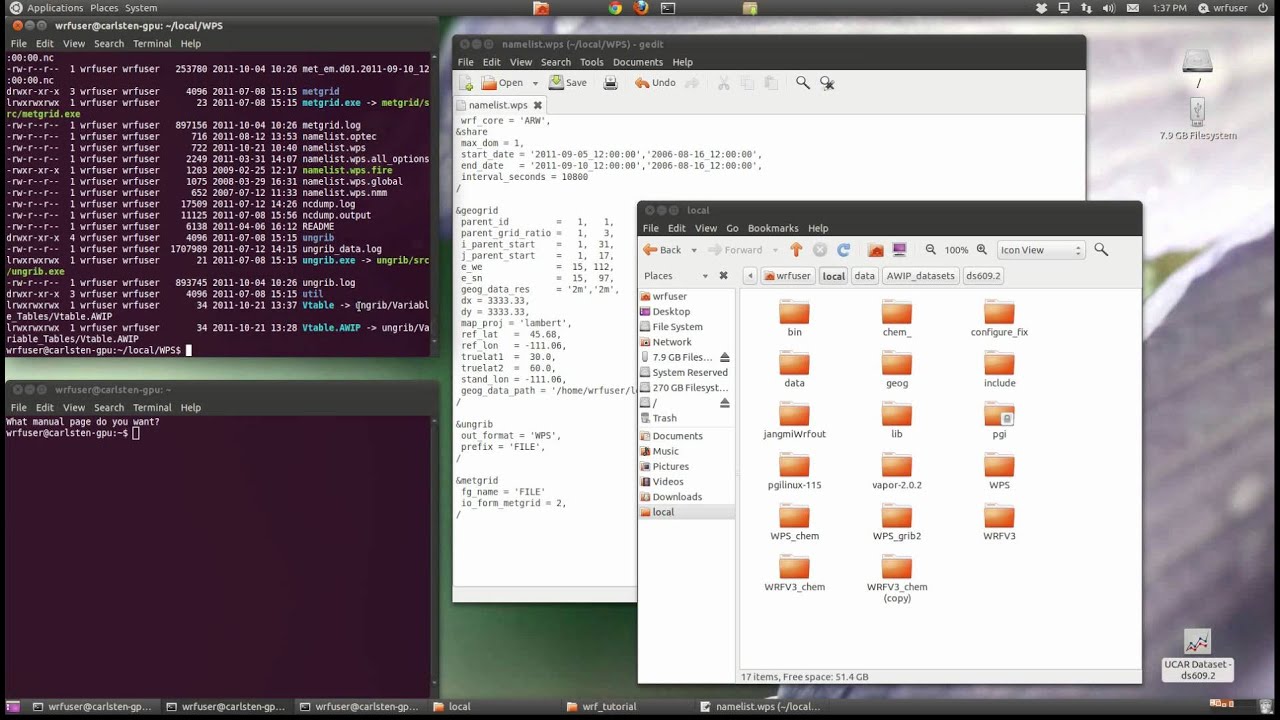Click the Home folder icon in file browser toolbar
Screen dimensions: 1280x720
click(875, 250)
